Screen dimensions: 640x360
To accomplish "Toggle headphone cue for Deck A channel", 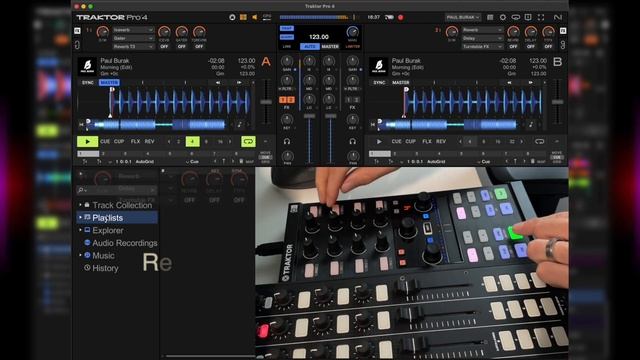I will click(x=287, y=141).
